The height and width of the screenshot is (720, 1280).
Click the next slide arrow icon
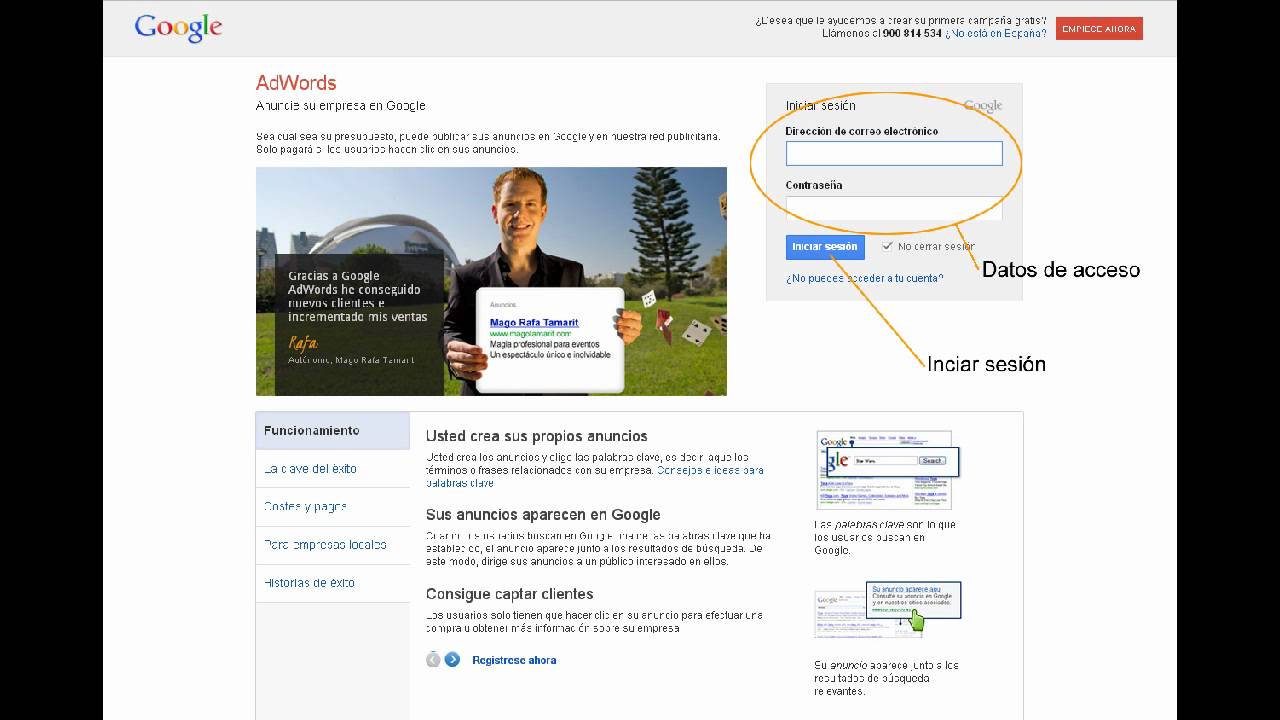pyautogui.click(x=452, y=659)
